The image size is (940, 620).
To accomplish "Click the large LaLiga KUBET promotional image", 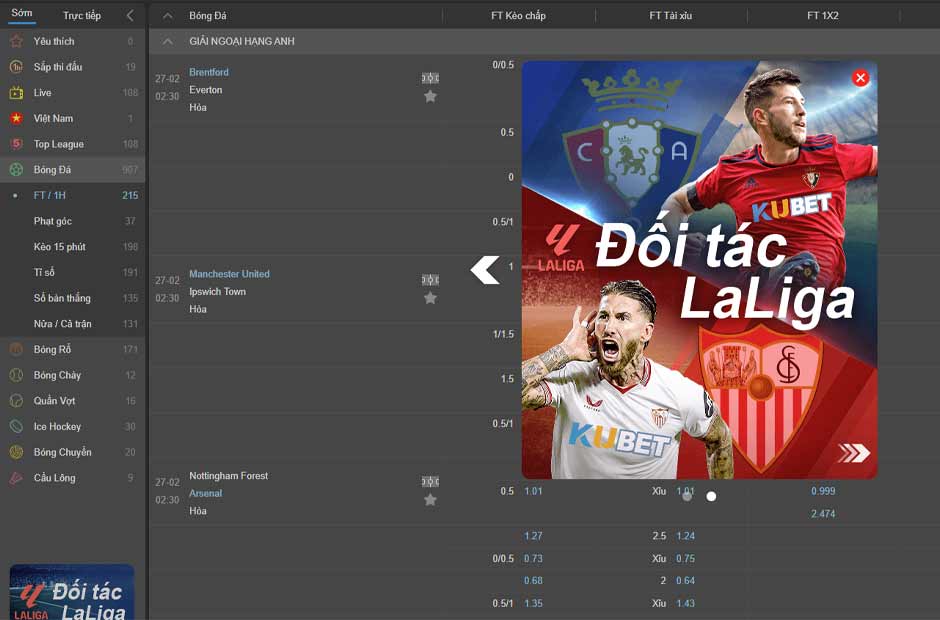I will [x=699, y=270].
